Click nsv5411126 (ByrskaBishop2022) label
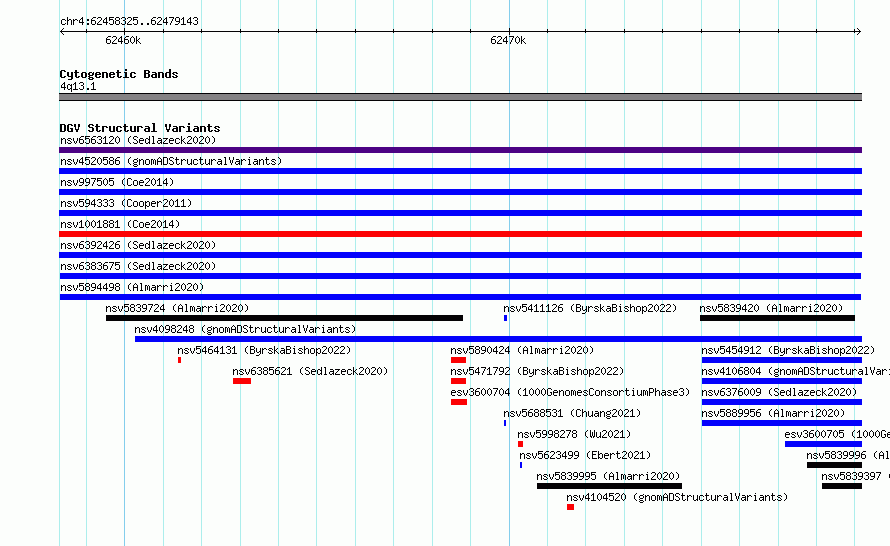This screenshot has height=546, width=890. (590, 308)
